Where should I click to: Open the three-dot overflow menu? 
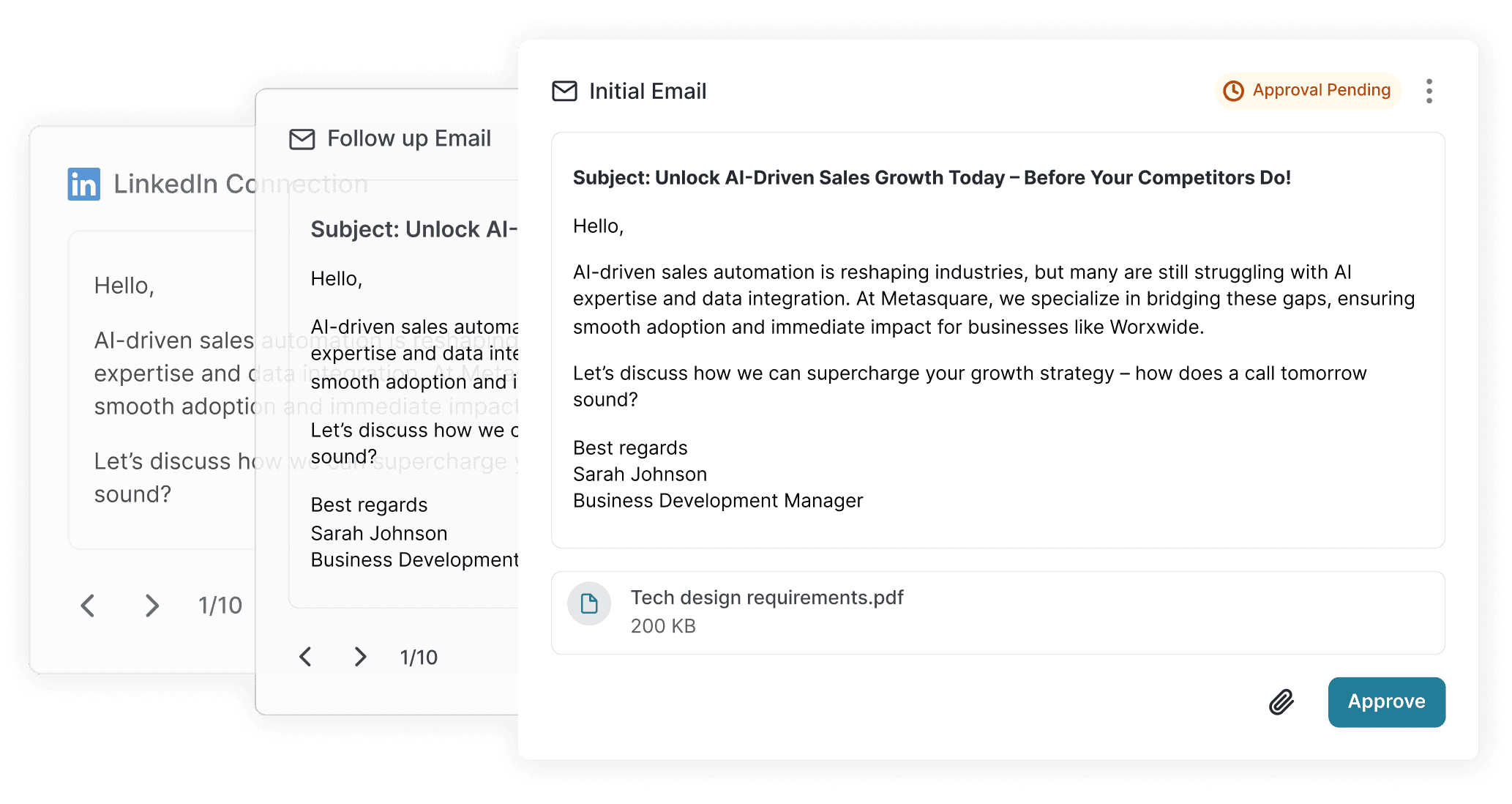pos(1429,90)
